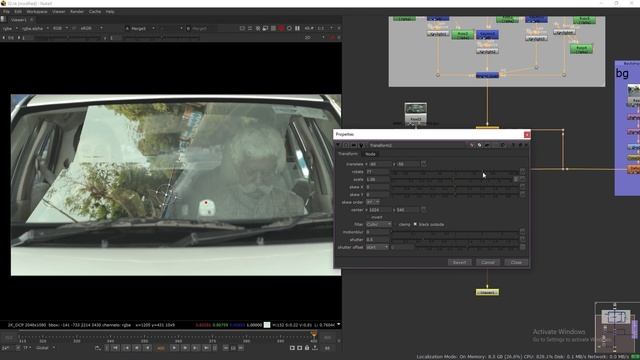
Task: Click the Revert button
Action: [x=459, y=262]
